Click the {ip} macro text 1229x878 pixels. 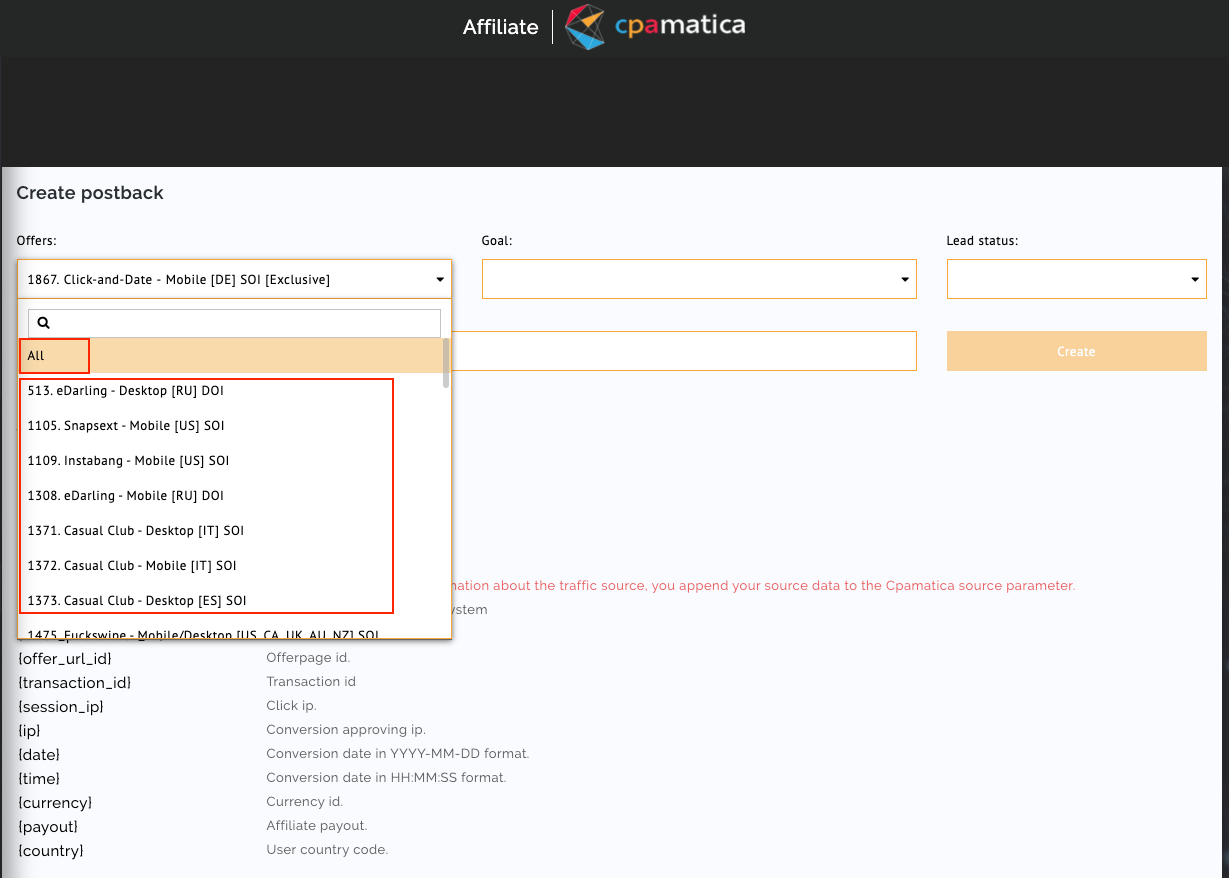[29, 731]
